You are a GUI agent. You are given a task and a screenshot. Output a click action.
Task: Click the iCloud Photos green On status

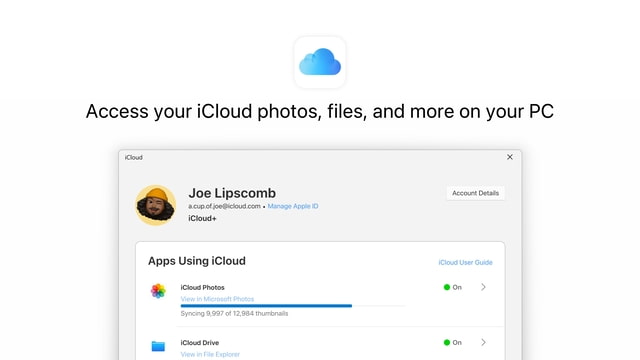coord(453,287)
